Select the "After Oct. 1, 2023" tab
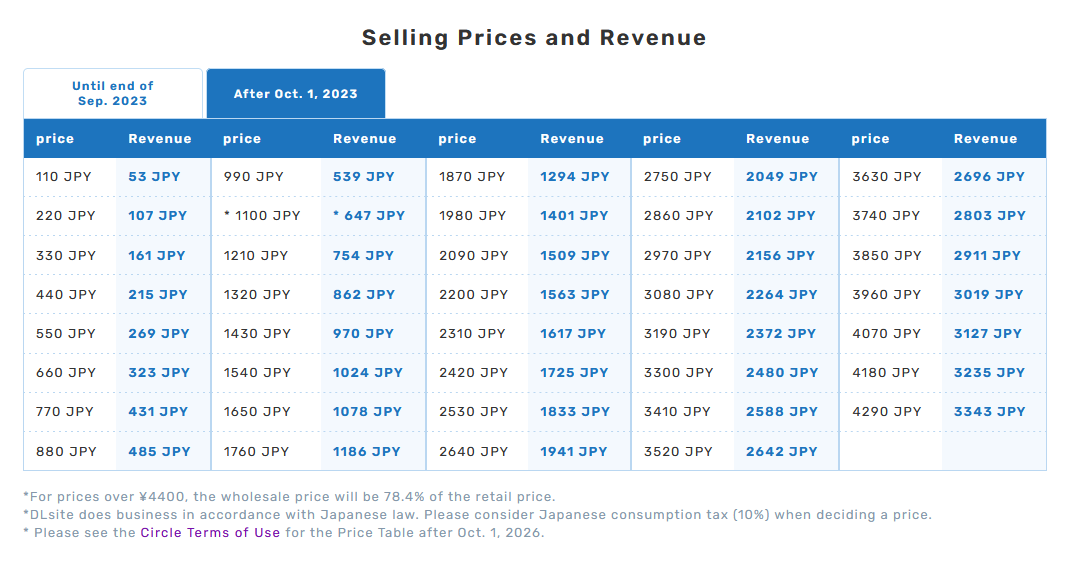This screenshot has height=564, width=1079. [295, 94]
